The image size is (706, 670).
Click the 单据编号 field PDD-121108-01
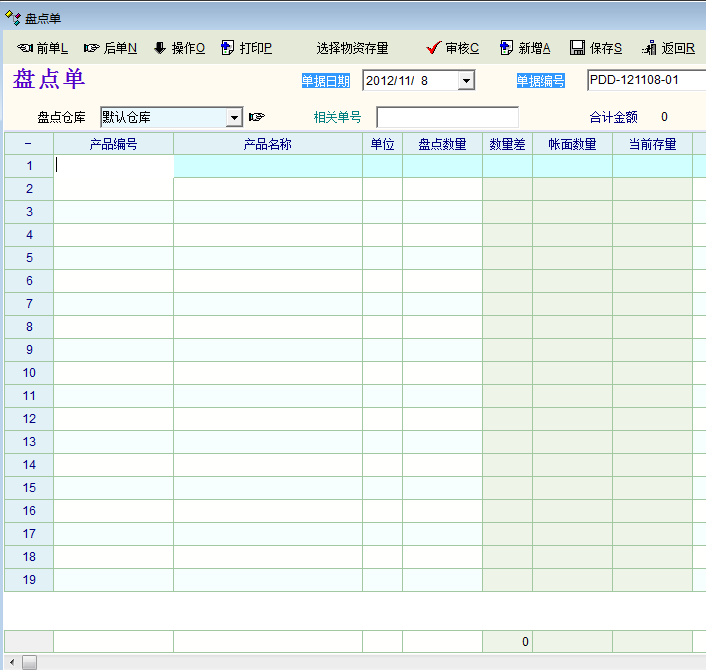pyautogui.click(x=645, y=81)
